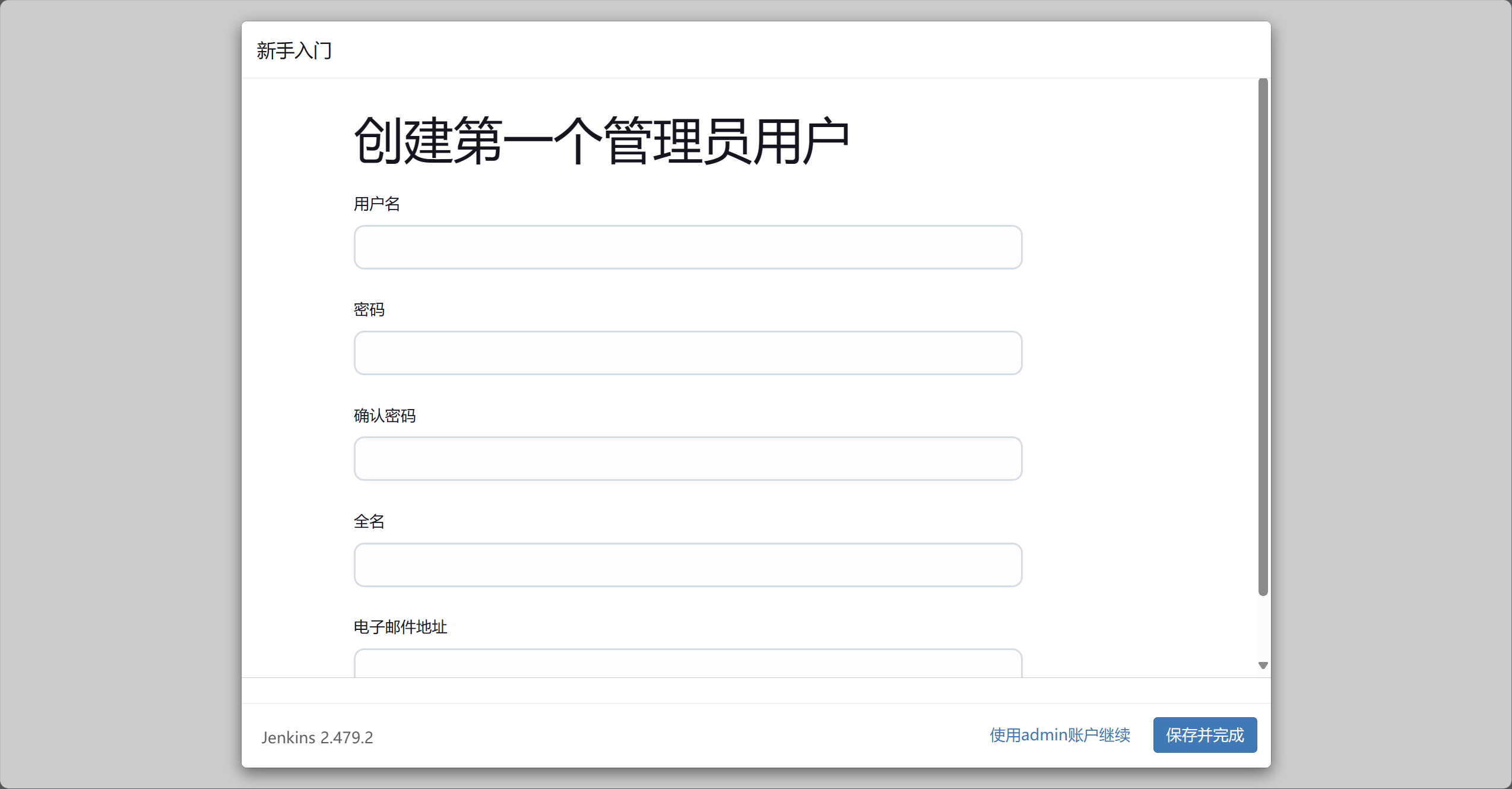Viewport: 1512px width, 789px height.
Task: Click scrollbar track below the thumb
Action: [1263, 629]
